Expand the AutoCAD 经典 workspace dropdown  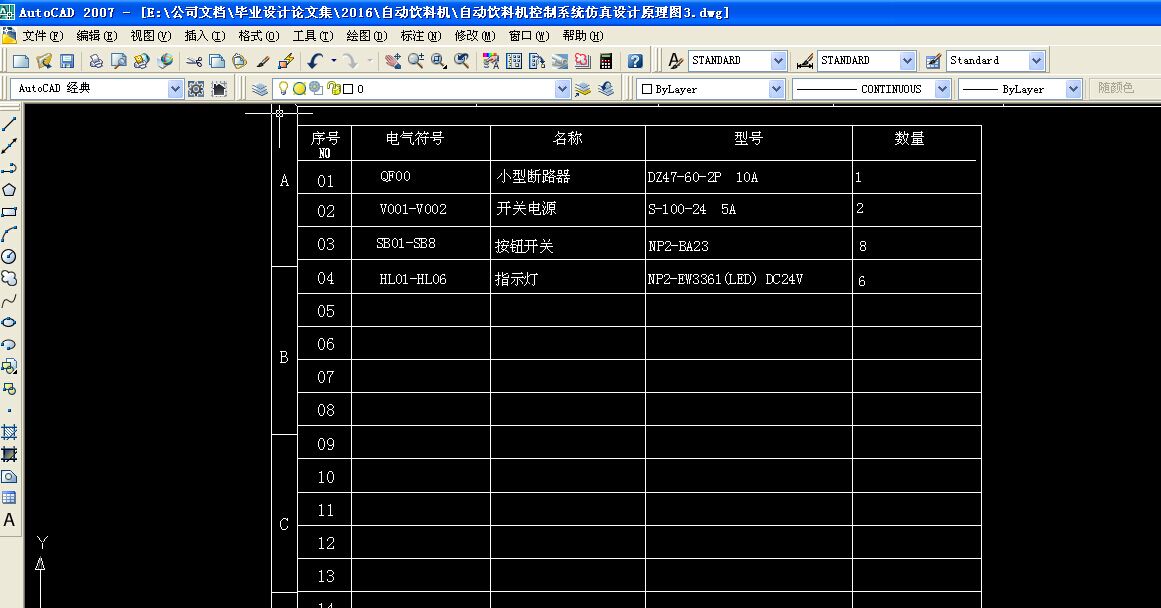point(176,88)
